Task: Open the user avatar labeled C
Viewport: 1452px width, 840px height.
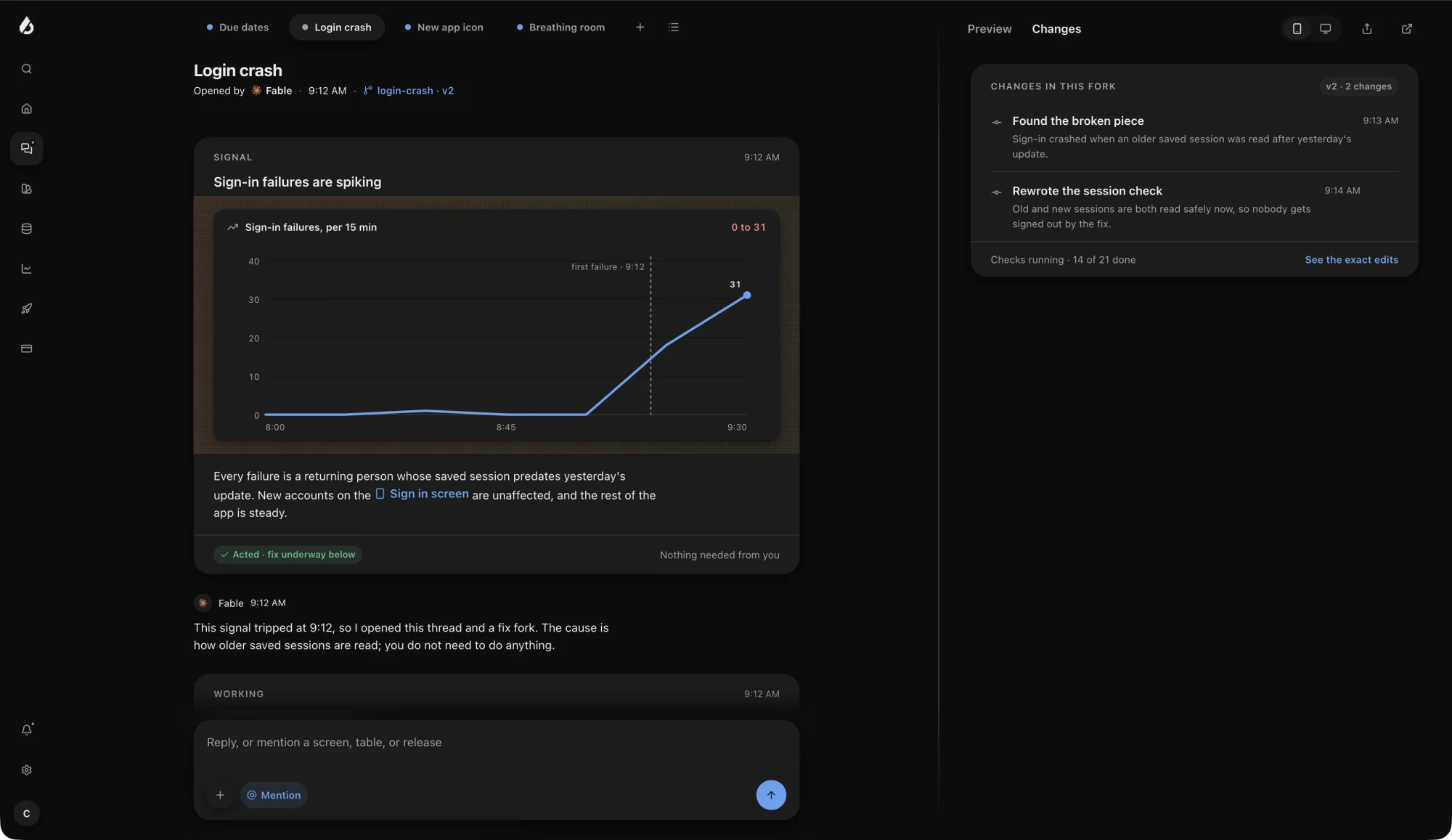Action: [27, 814]
